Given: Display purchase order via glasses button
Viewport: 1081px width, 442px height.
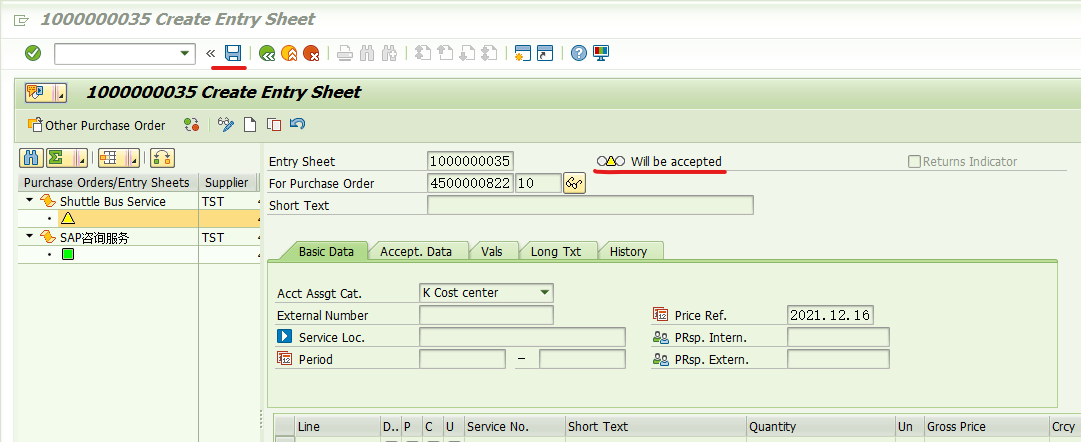Looking at the screenshot, I should click(x=574, y=183).
